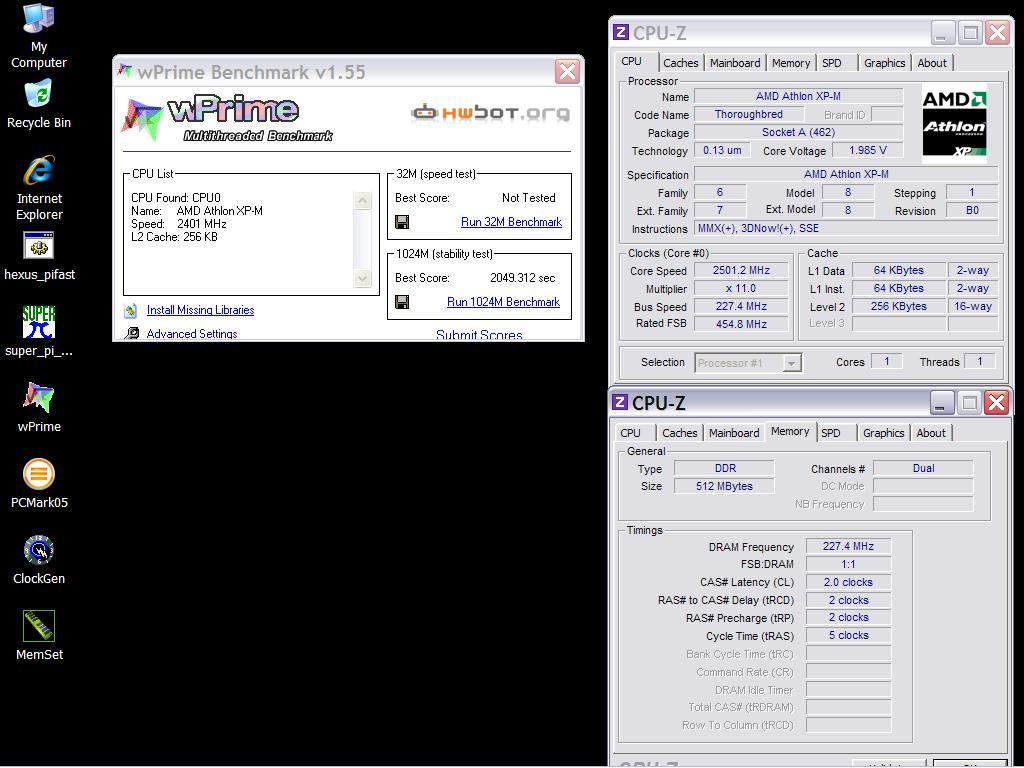Image resolution: width=1024 pixels, height=768 pixels.
Task: Click the Run 32M Benchmark link
Action: (511, 222)
